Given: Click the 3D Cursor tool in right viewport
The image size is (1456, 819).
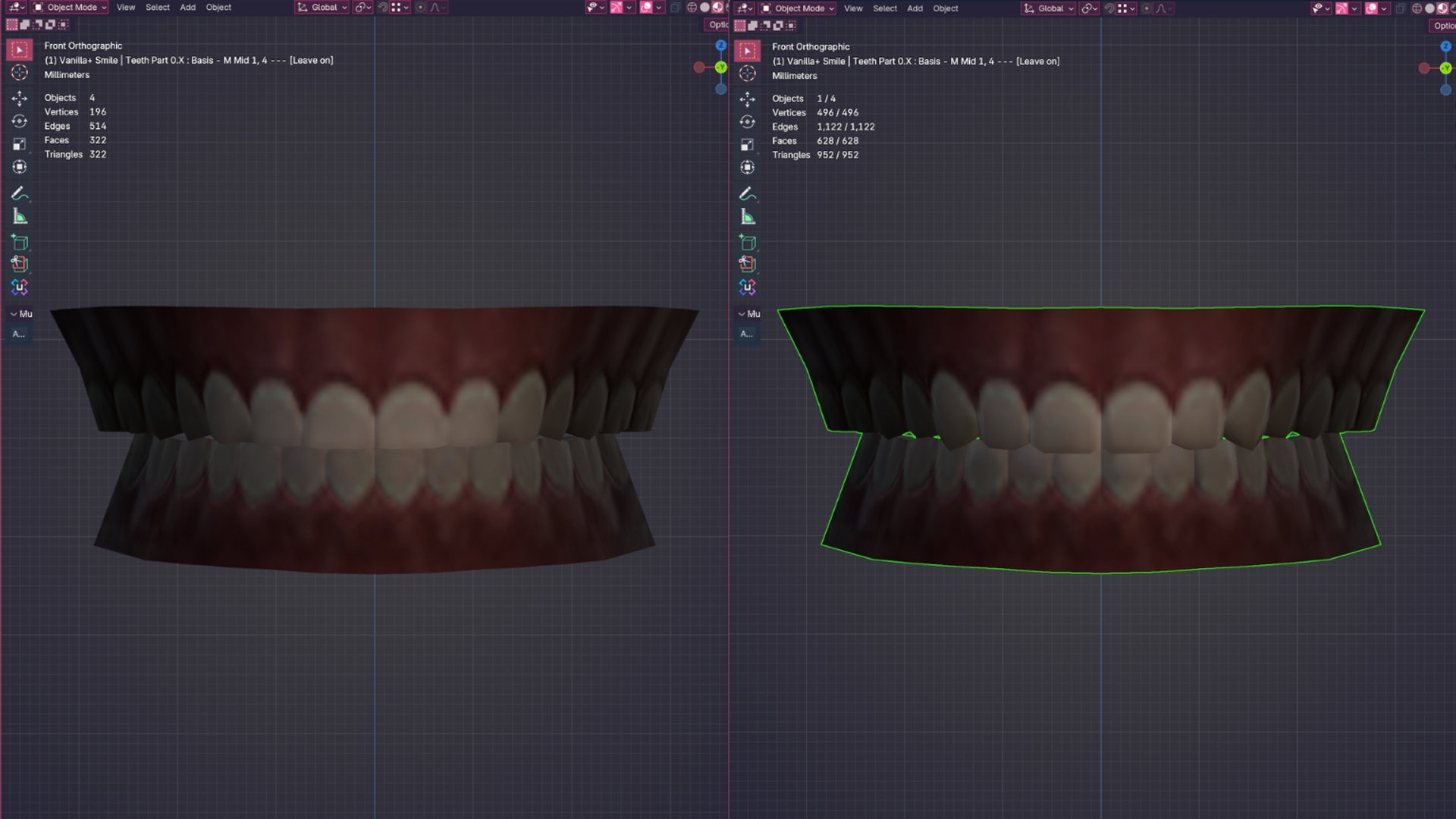Looking at the screenshot, I should click(x=748, y=74).
